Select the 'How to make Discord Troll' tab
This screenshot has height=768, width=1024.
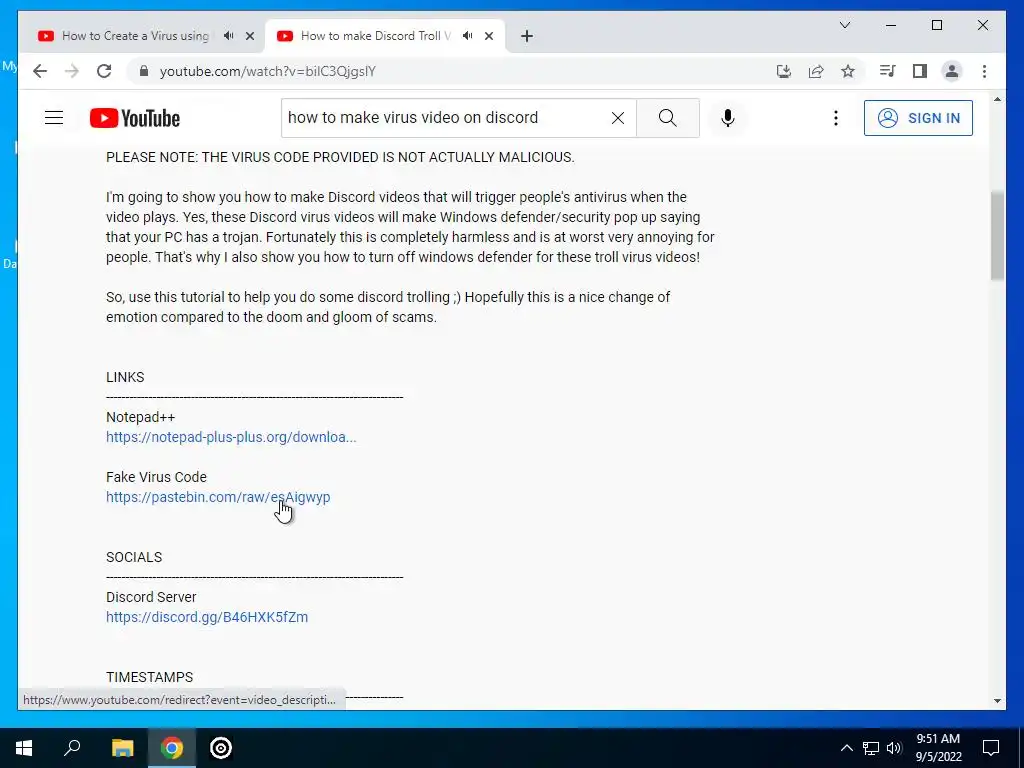pos(376,36)
